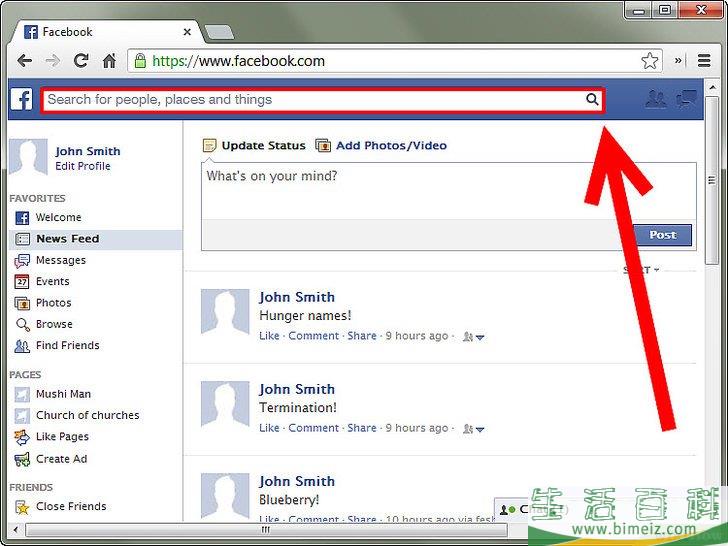Image resolution: width=728 pixels, height=546 pixels.
Task: Open messages icon in blue header
Action: pos(687,99)
